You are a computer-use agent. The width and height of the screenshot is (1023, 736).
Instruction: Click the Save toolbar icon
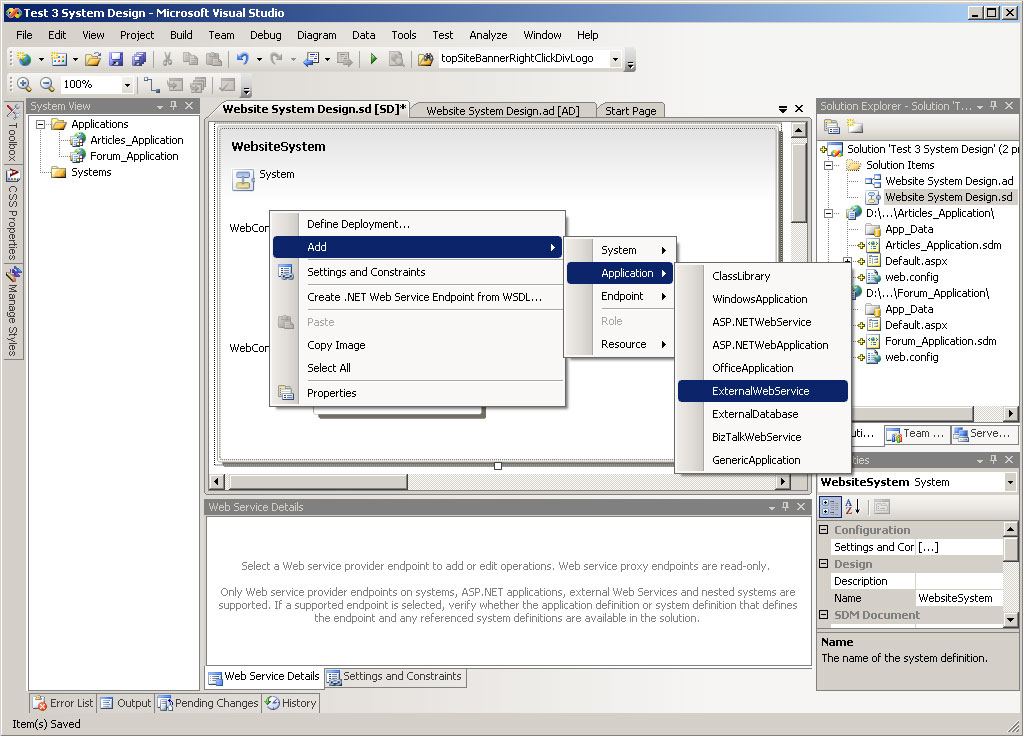pos(115,59)
